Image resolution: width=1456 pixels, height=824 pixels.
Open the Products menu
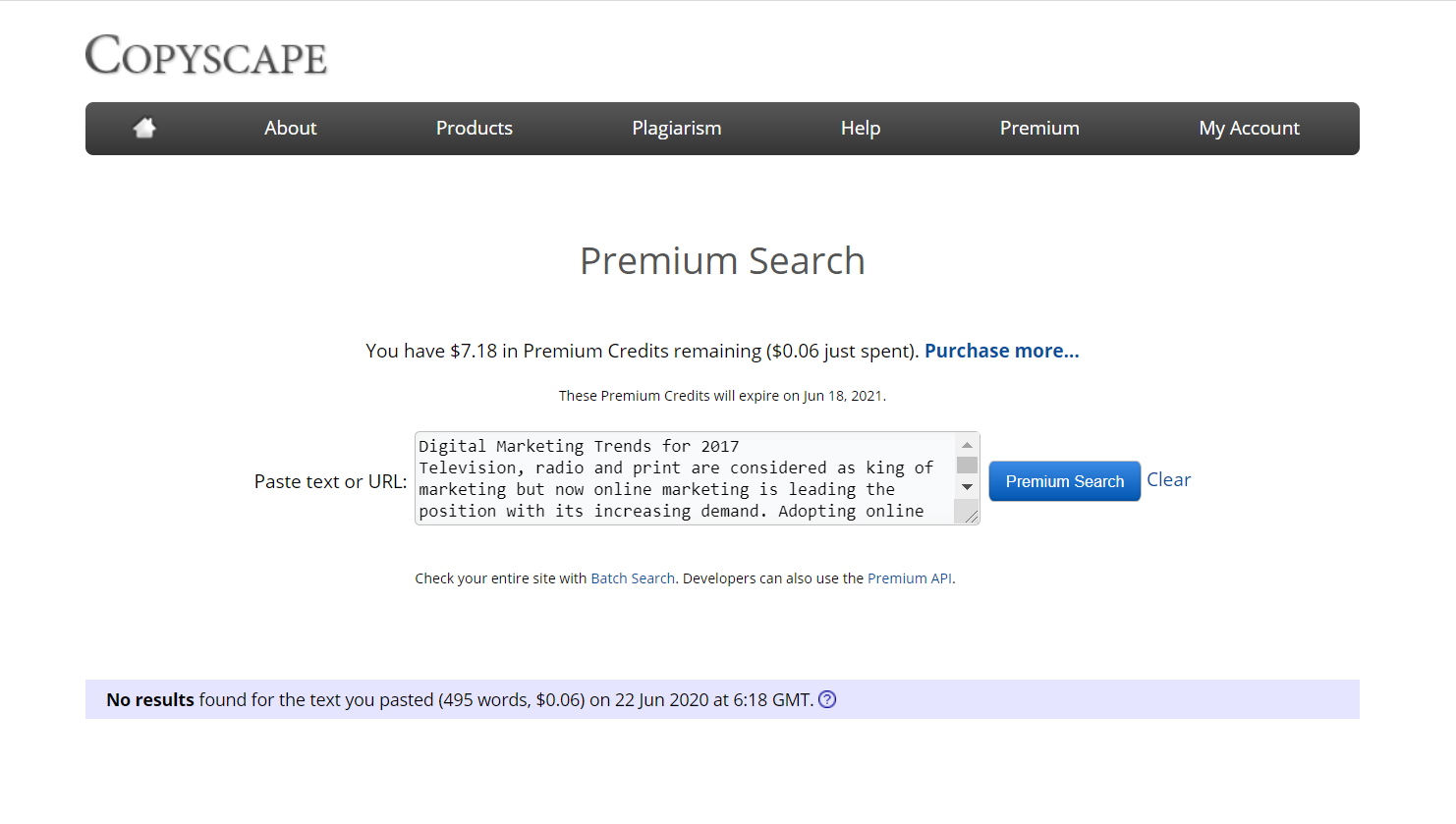click(475, 128)
